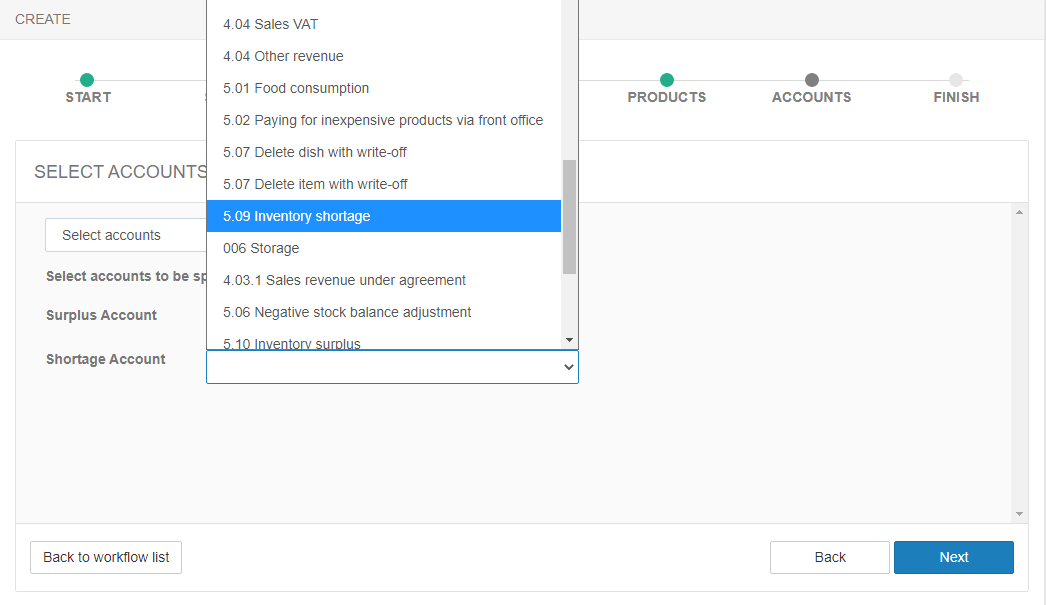
Task: Pick '4.04 Sales VAT' account
Action: coord(383,24)
